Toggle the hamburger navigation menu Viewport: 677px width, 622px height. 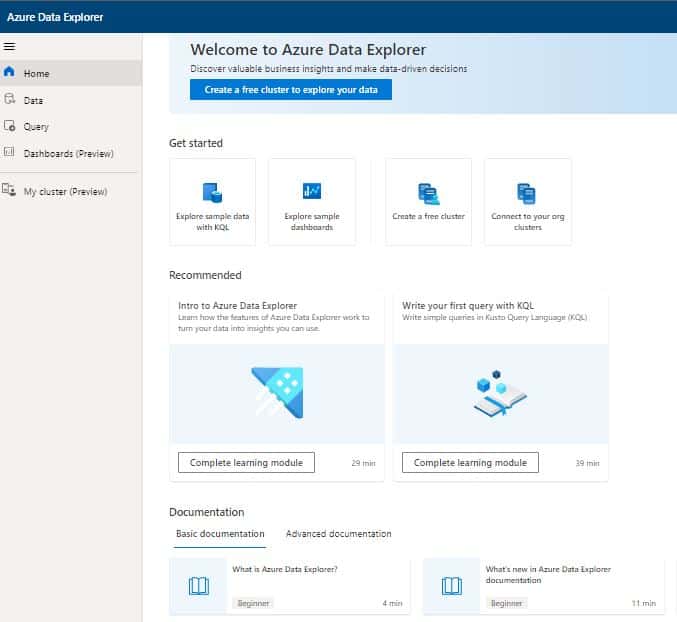[9, 46]
